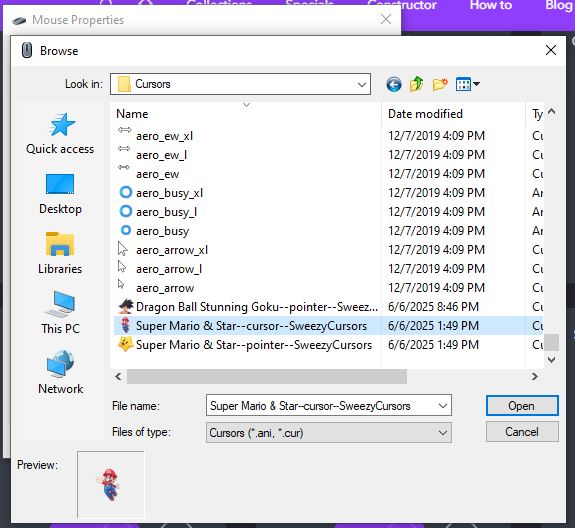575x528 pixels.
Task: Select the aero_arrow file name
Action: coord(165,288)
